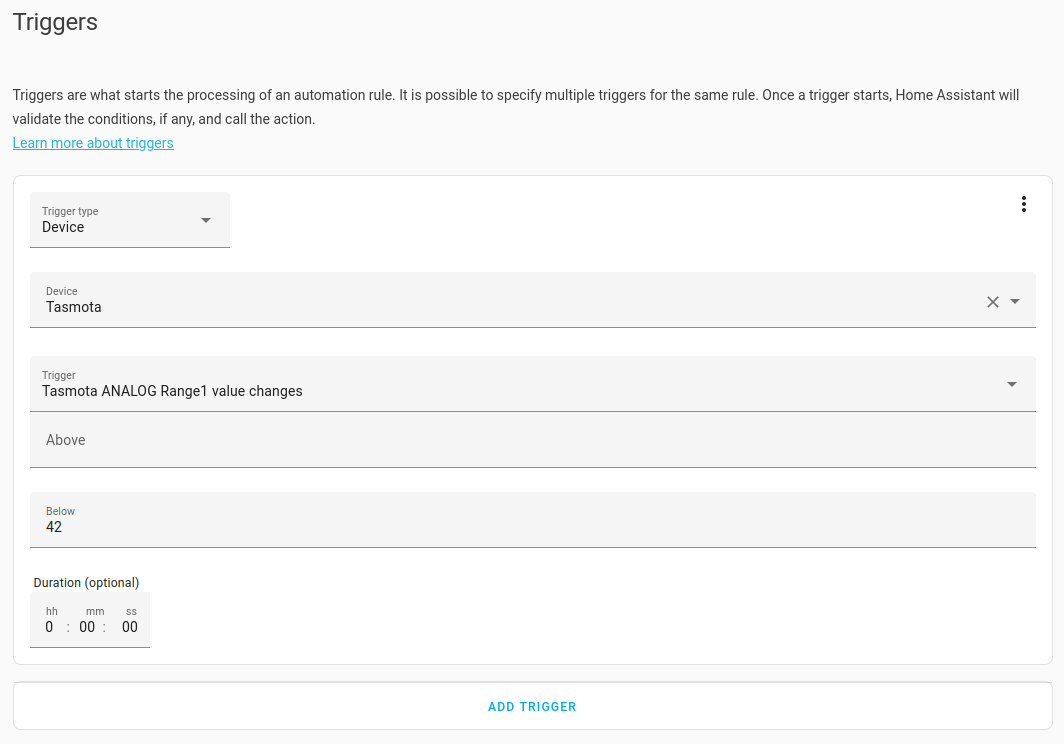This screenshot has width=1064, height=744.
Task: Click the small Trigger type label
Action: pyautogui.click(x=70, y=211)
